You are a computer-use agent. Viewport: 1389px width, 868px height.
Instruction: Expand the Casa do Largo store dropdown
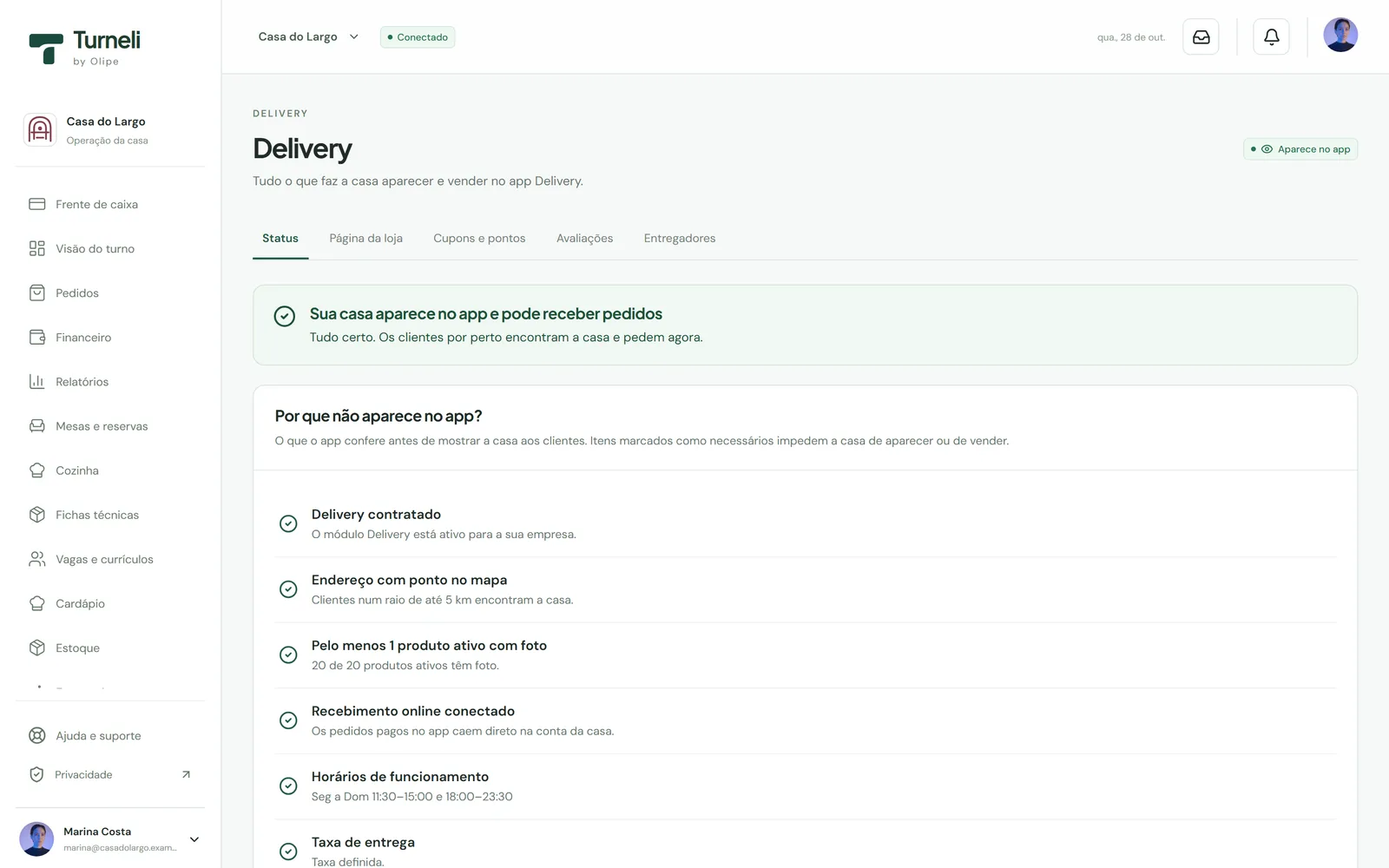click(308, 36)
